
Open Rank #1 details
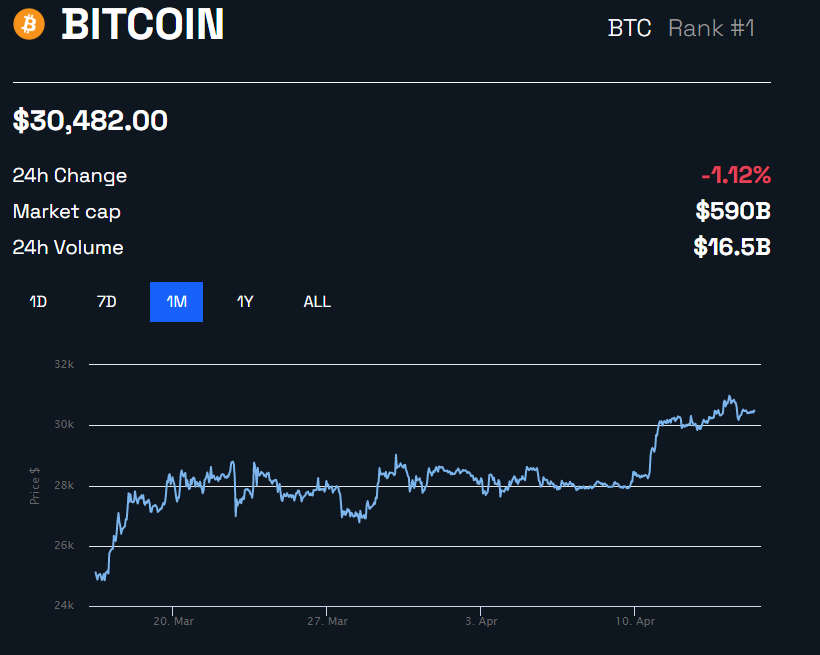pos(710,29)
